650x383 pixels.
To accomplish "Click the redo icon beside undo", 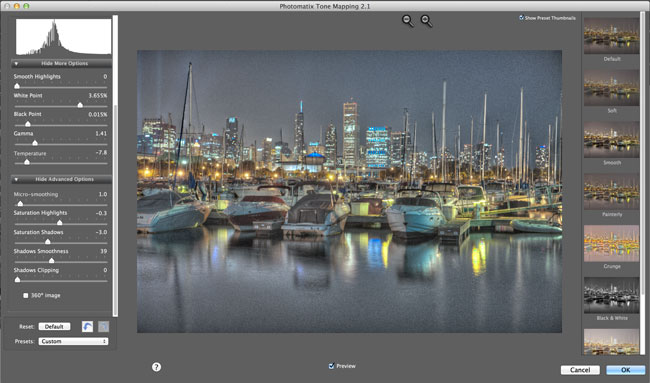I will coord(104,327).
